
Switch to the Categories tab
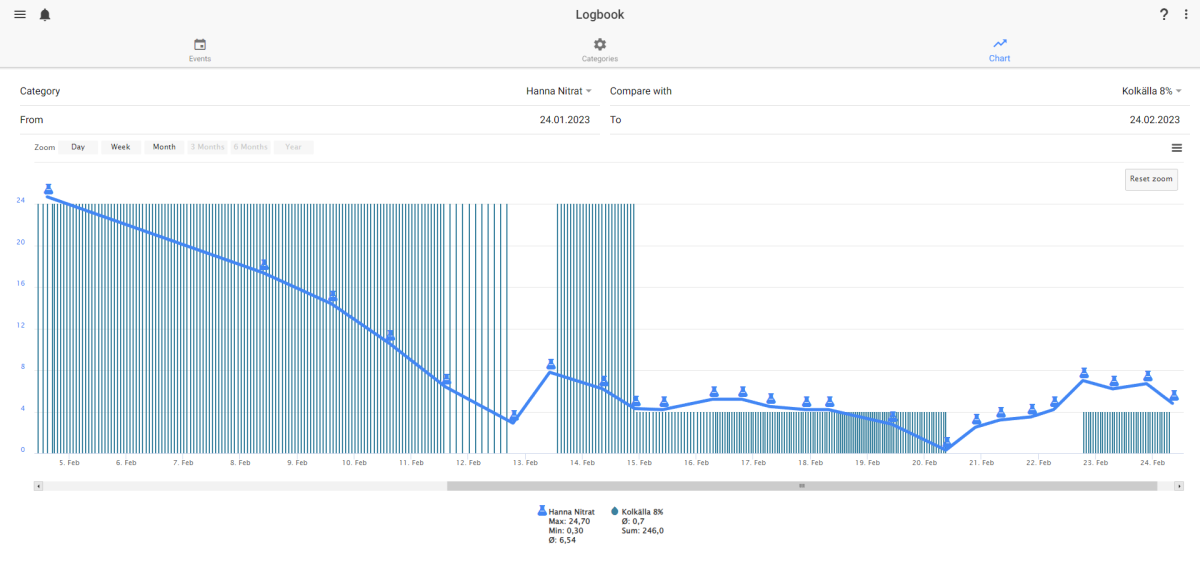pos(600,51)
